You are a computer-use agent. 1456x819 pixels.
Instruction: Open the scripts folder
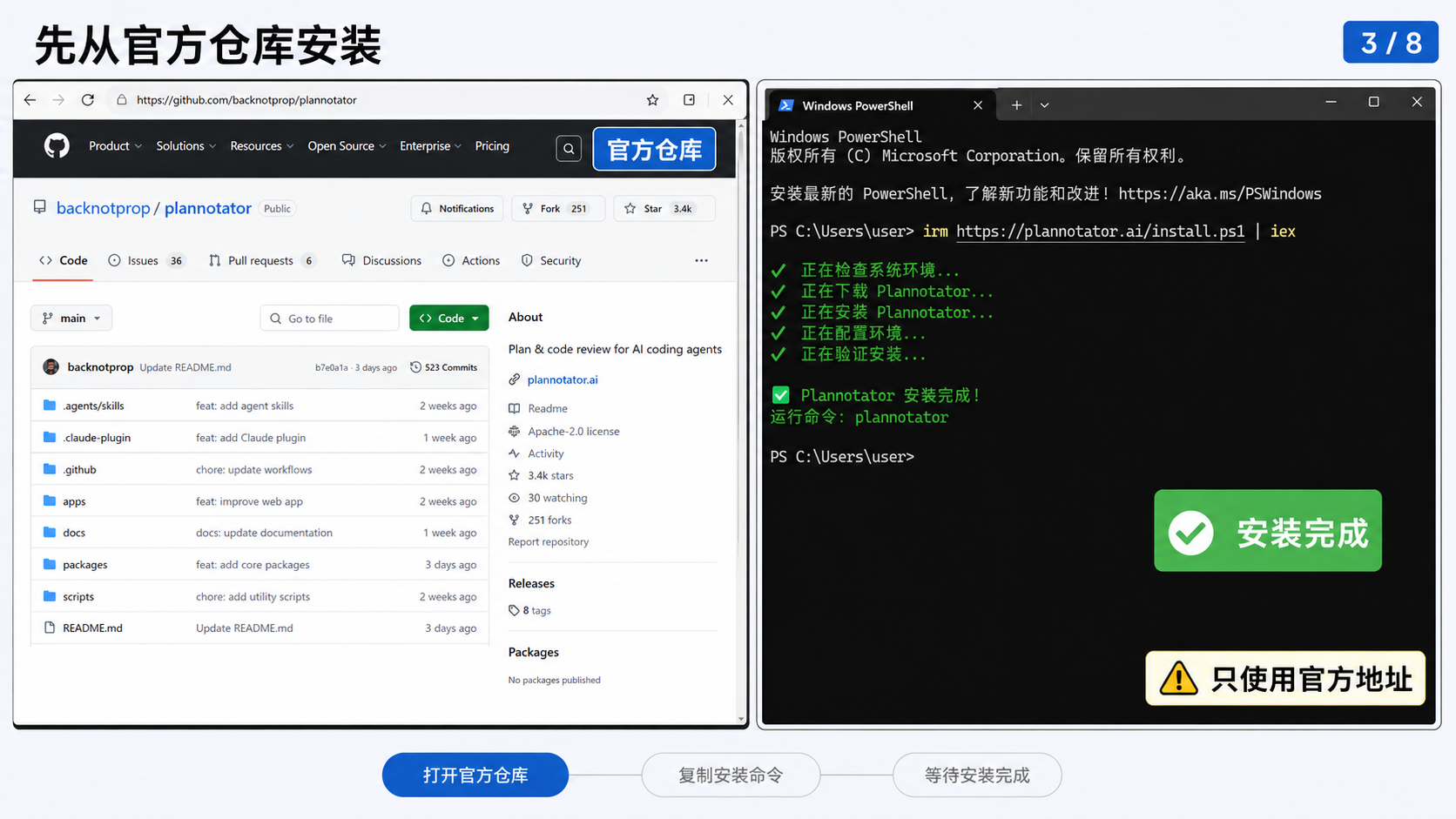tap(78, 596)
